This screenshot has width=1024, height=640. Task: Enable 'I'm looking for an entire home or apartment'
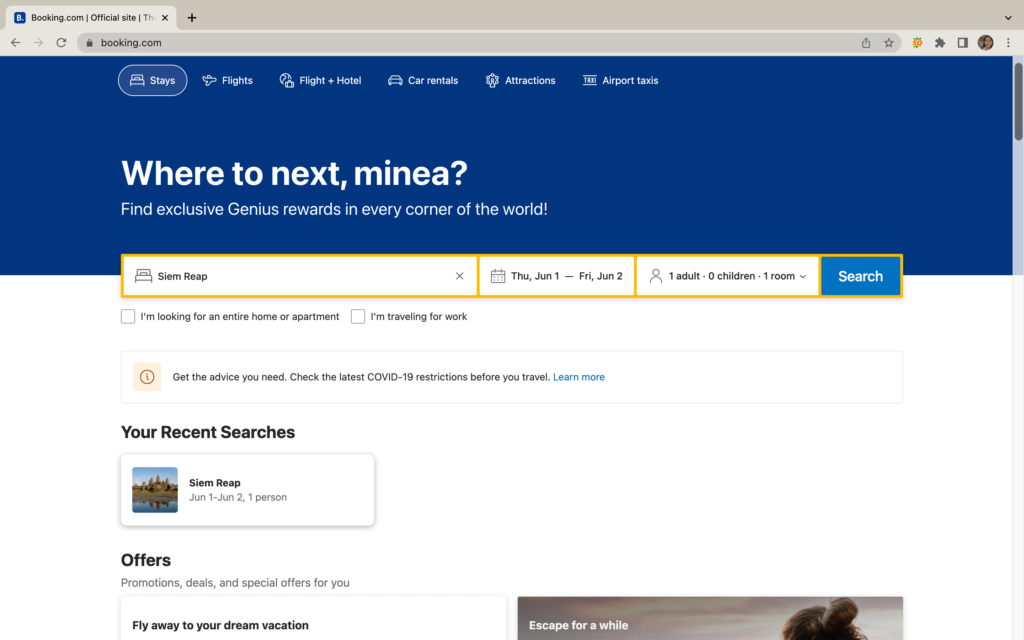click(128, 316)
